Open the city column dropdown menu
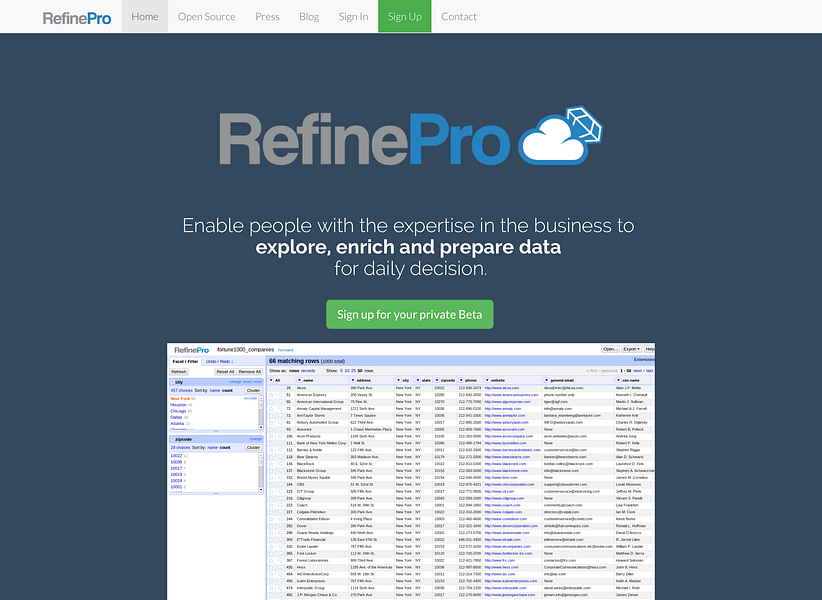The height and width of the screenshot is (600, 822). coord(398,380)
